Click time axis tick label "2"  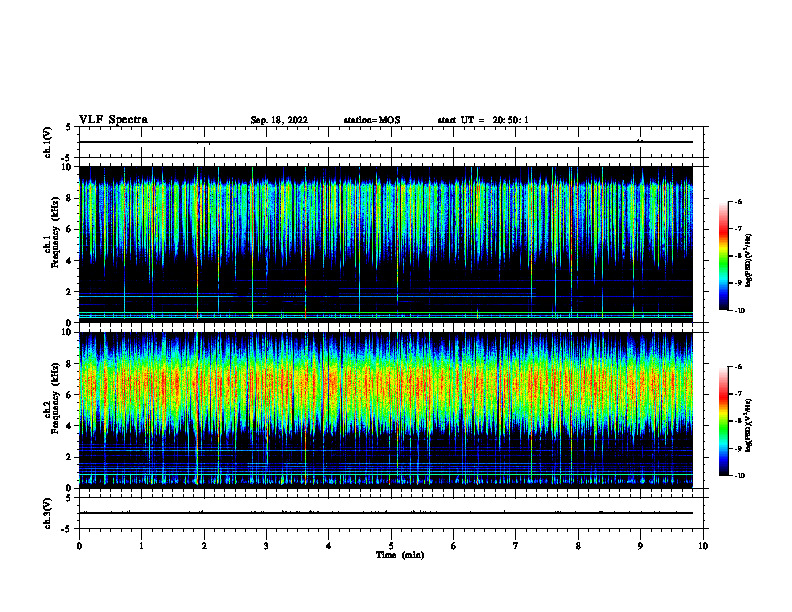(x=204, y=546)
